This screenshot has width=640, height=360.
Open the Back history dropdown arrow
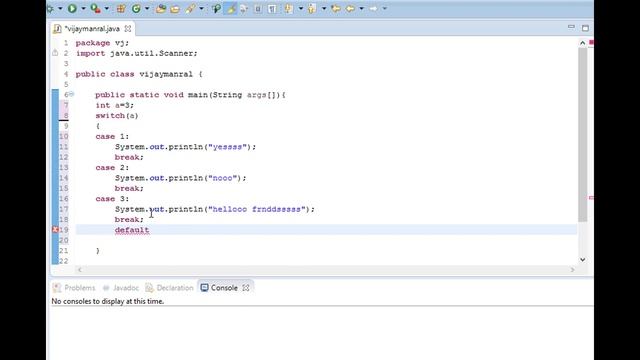click(x=362, y=9)
